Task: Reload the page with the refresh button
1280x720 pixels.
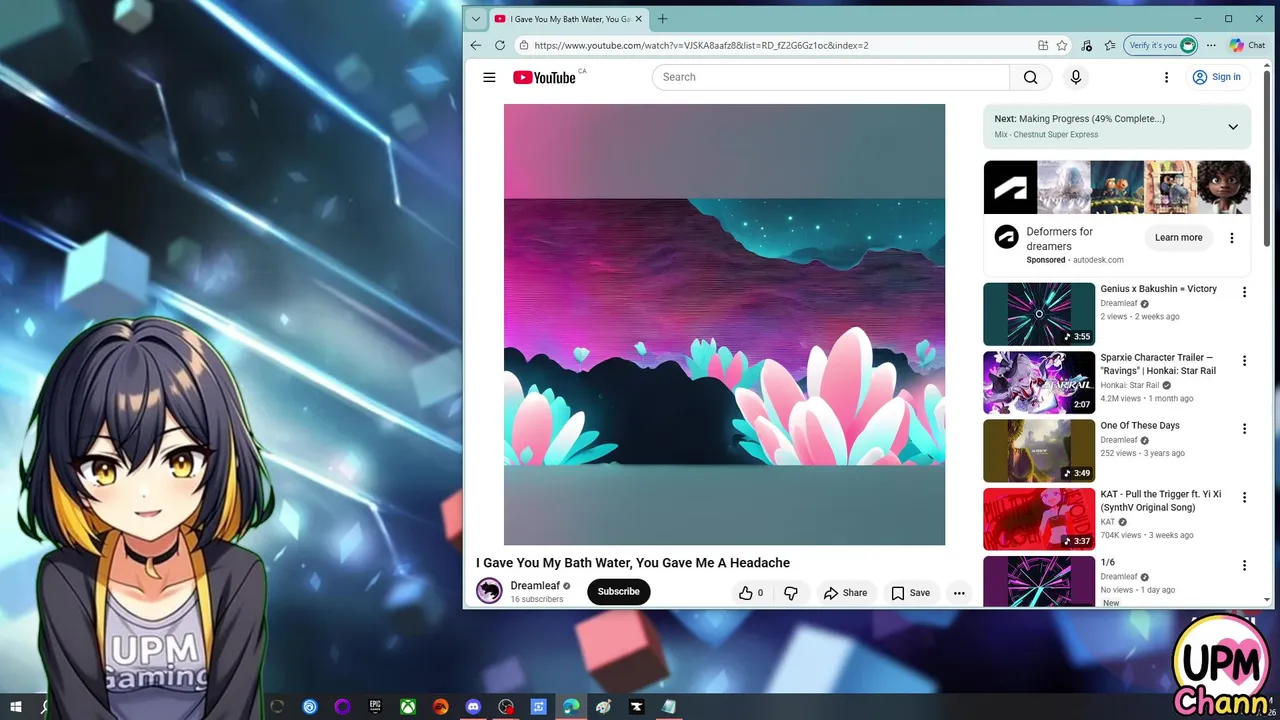Action: (x=498, y=45)
